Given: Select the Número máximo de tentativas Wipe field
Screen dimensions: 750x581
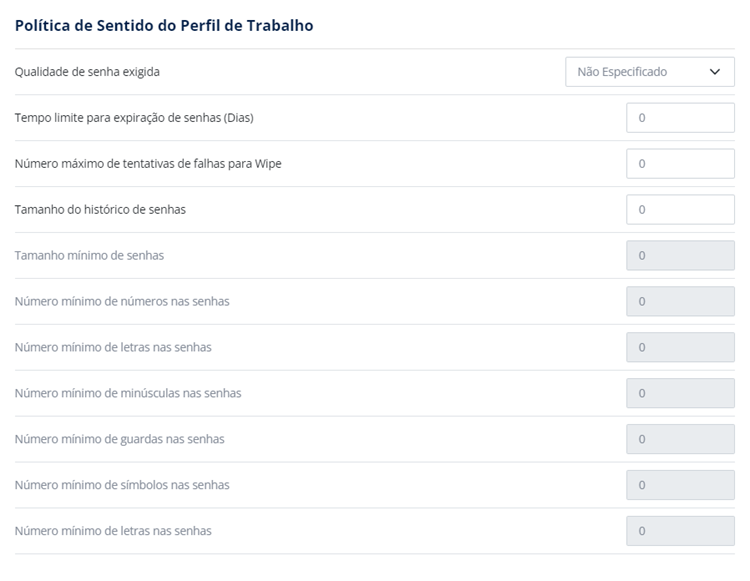Looking at the screenshot, I should coord(680,164).
